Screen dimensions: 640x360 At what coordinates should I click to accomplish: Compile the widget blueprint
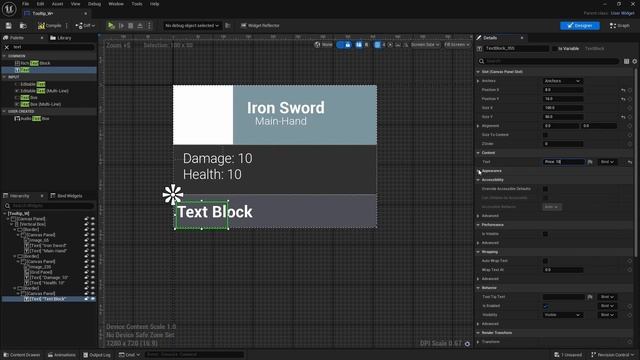(x=49, y=26)
